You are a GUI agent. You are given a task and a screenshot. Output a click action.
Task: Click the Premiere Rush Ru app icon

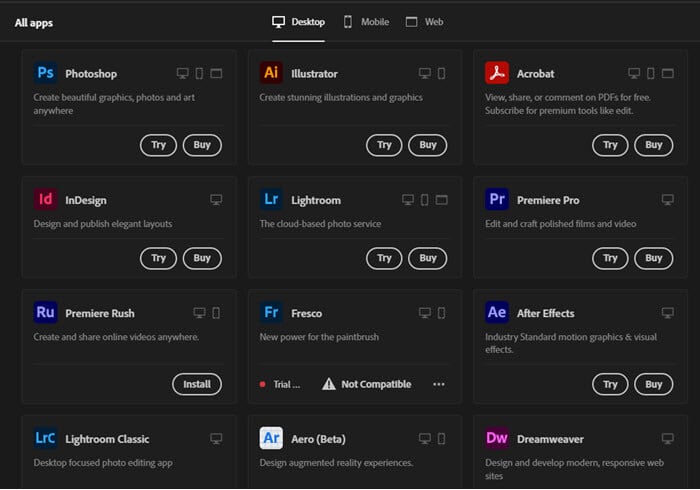pos(46,312)
